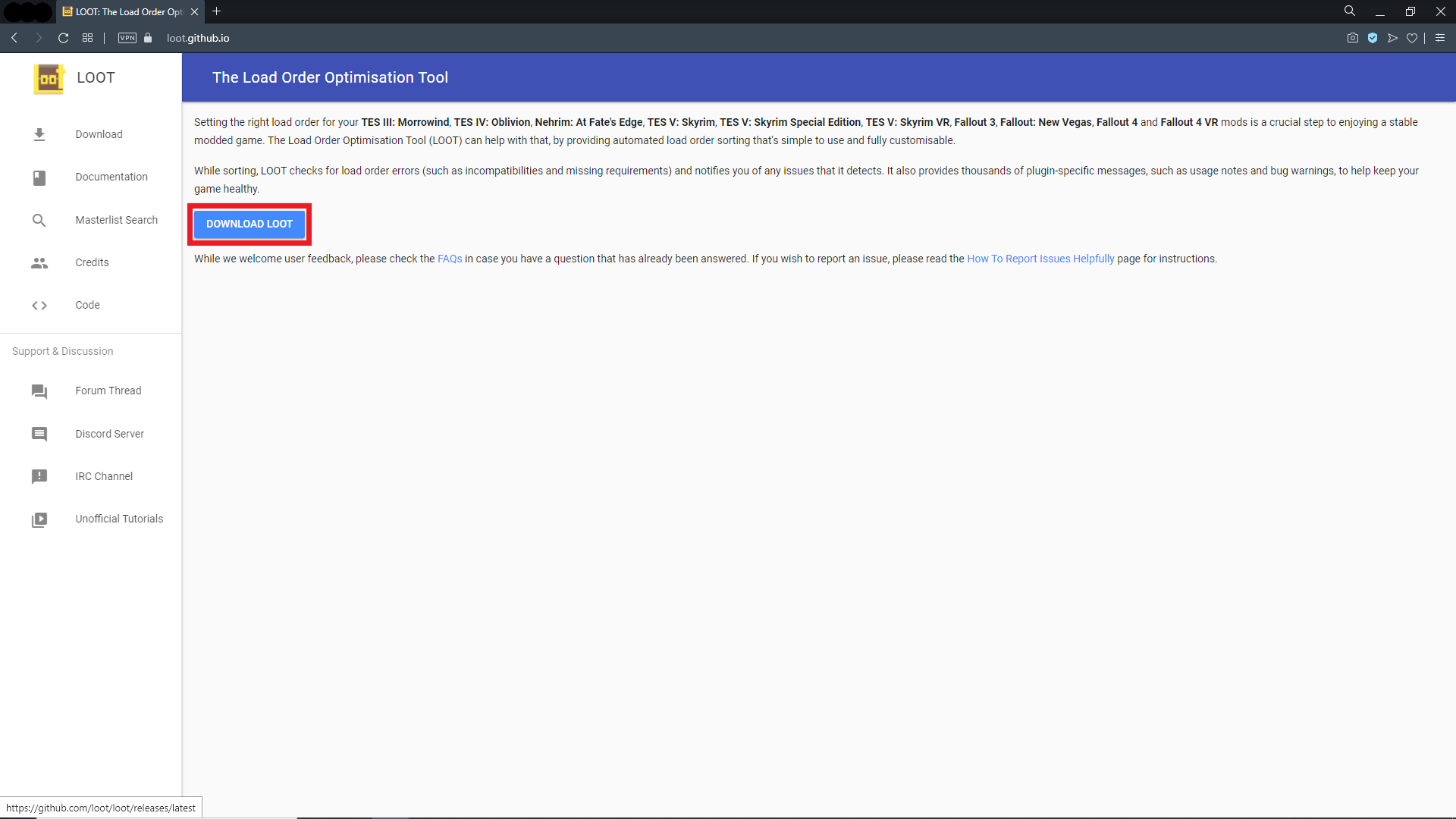Click the Unofficial Tutorials video icon
The width and height of the screenshot is (1456, 819).
pos(39,519)
